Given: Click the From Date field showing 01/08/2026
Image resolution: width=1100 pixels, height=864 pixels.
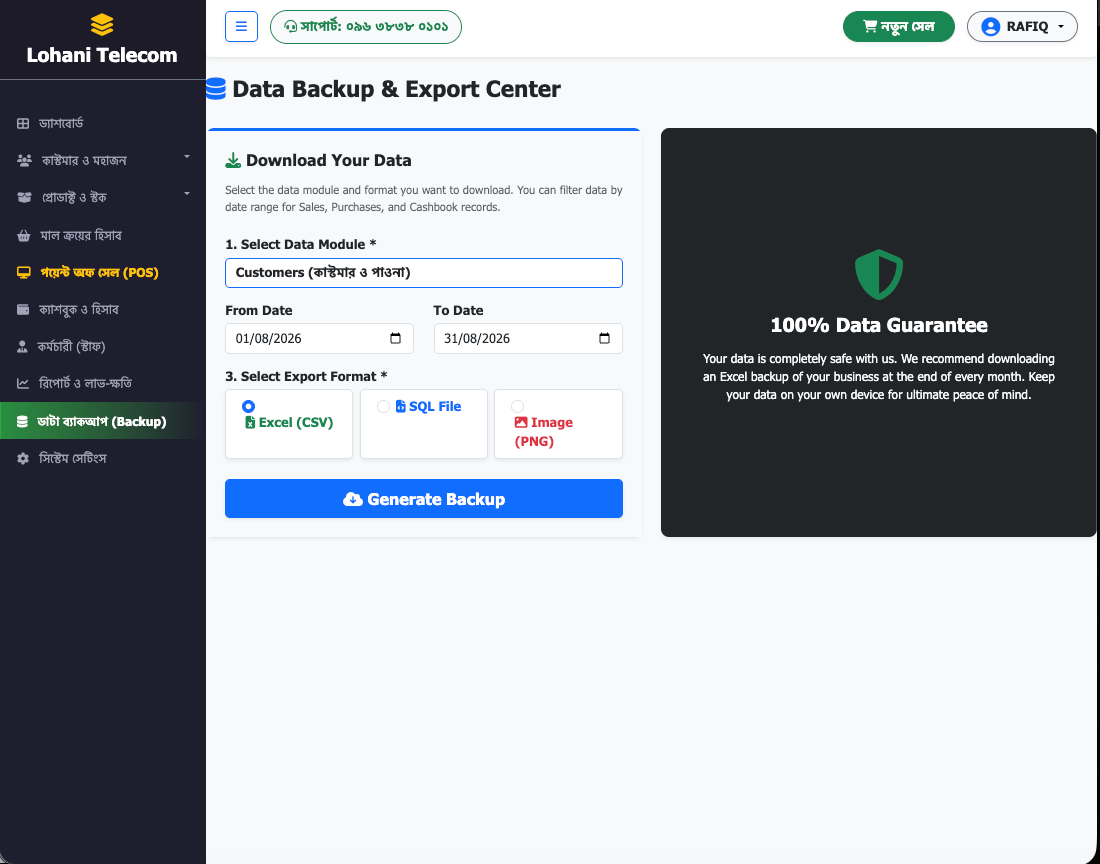Looking at the screenshot, I should [319, 339].
